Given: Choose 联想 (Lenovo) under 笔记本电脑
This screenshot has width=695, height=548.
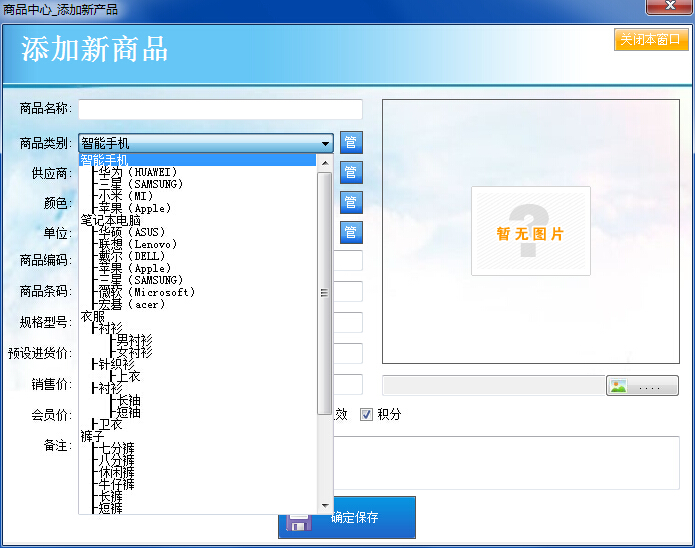Looking at the screenshot, I should [x=137, y=244].
